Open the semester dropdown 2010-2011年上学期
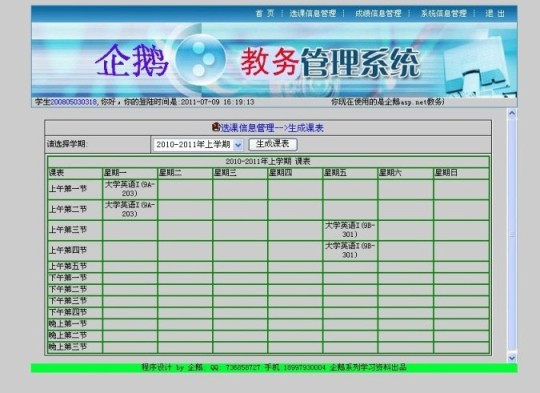540x393 pixels. pos(198,145)
